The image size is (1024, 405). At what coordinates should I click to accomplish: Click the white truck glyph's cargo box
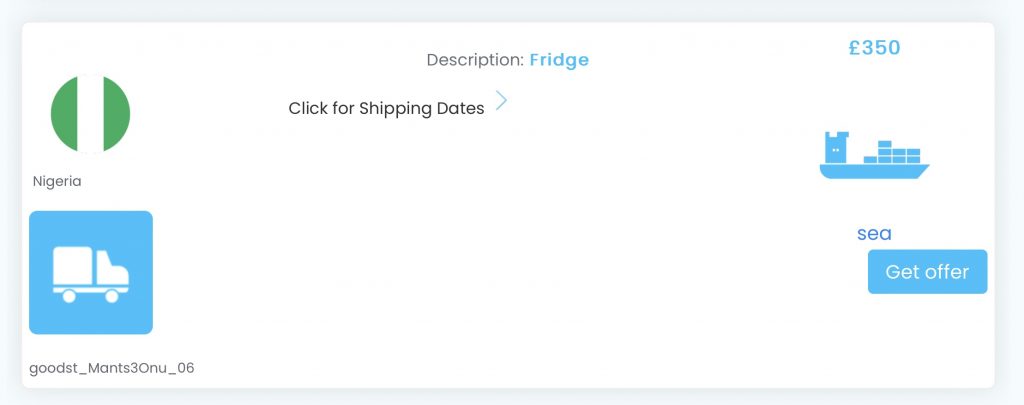click(72, 266)
